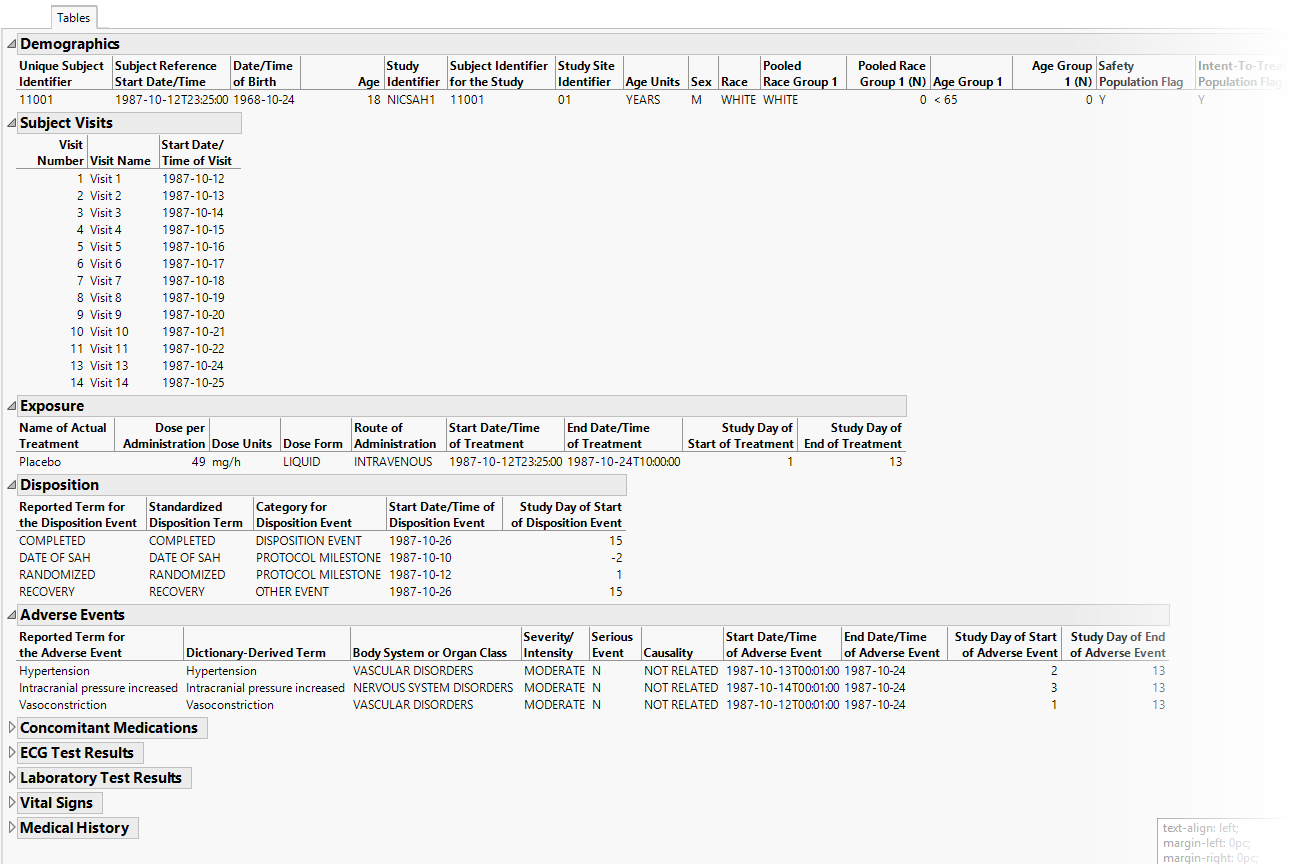Expand the Vital Signs section
The width and height of the screenshot is (1289, 864).
12,803
